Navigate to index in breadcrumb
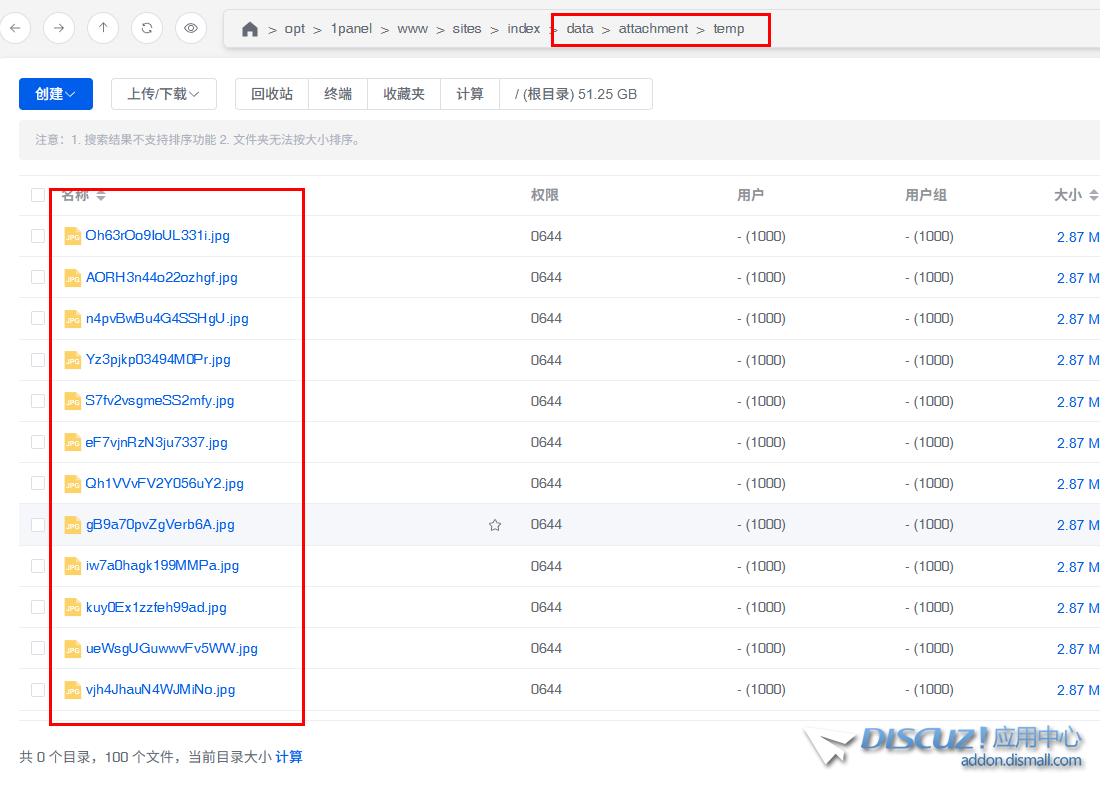The width and height of the screenshot is (1100, 786). (523, 29)
